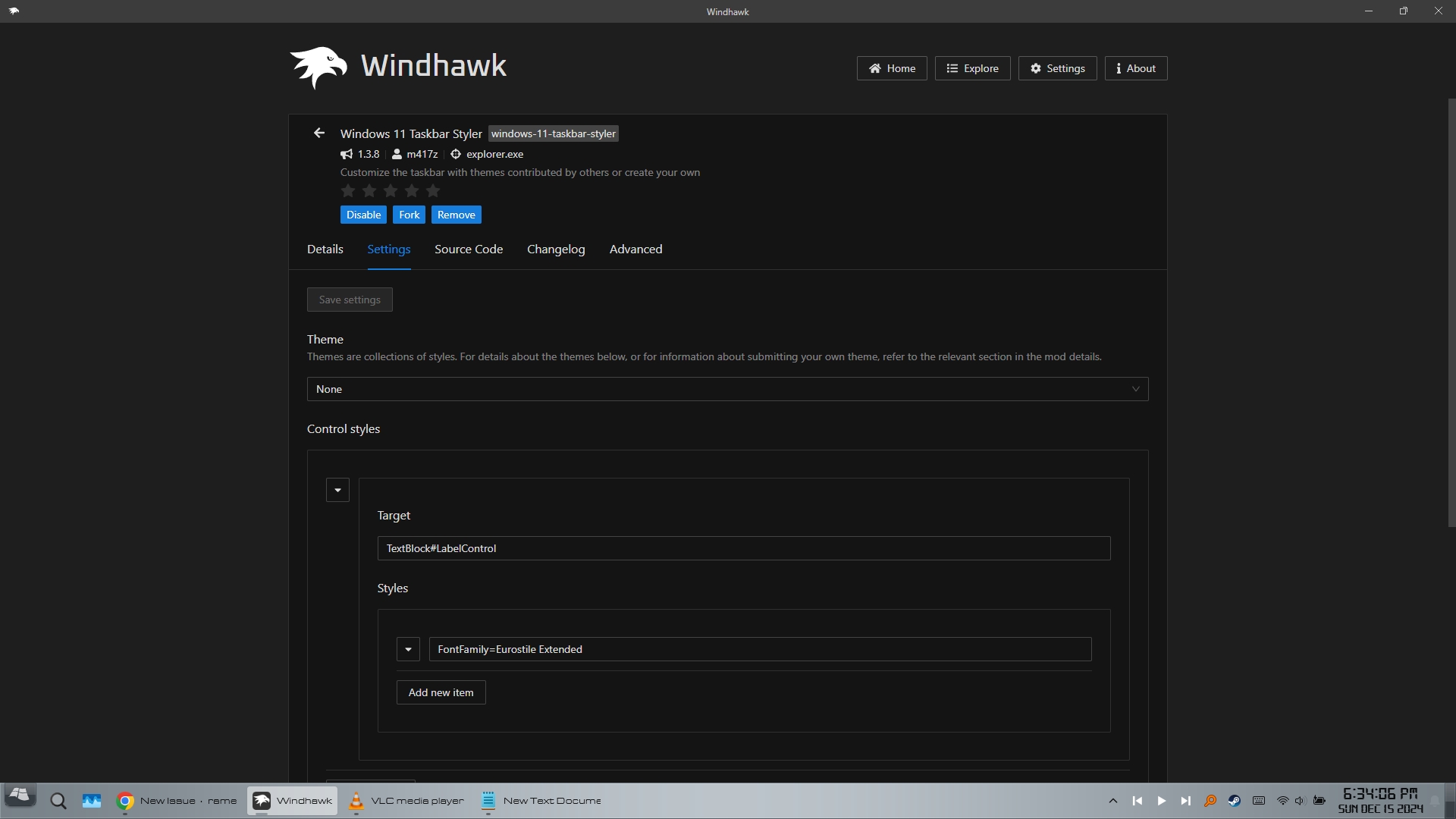The width and height of the screenshot is (1456, 819).
Task: Rate the mod five stars
Action: point(431,191)
